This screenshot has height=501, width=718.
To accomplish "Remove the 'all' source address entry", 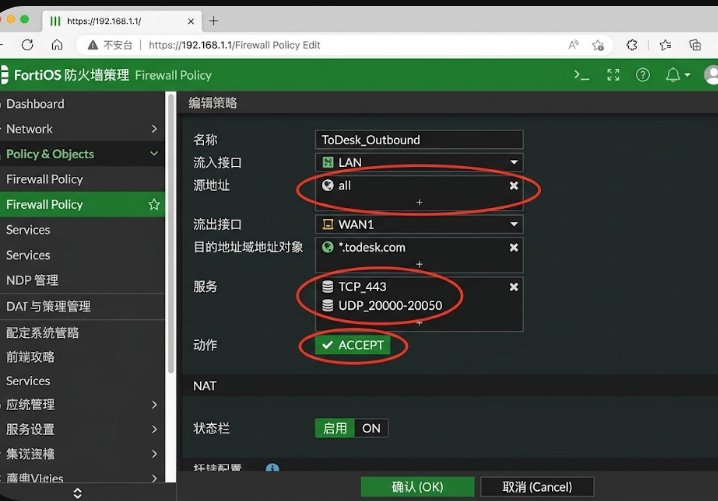I will click(x=514, y=185).
